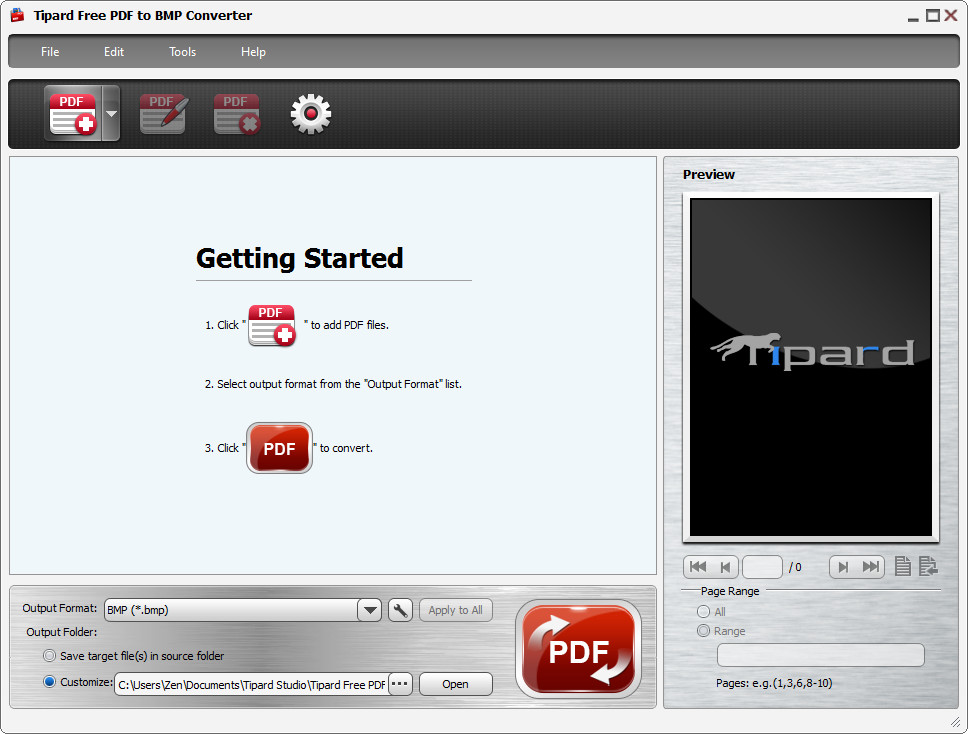The image size is (968, 734).
Task: Jump to first page with the skip-back icon
Action: [x=698, y=567]
